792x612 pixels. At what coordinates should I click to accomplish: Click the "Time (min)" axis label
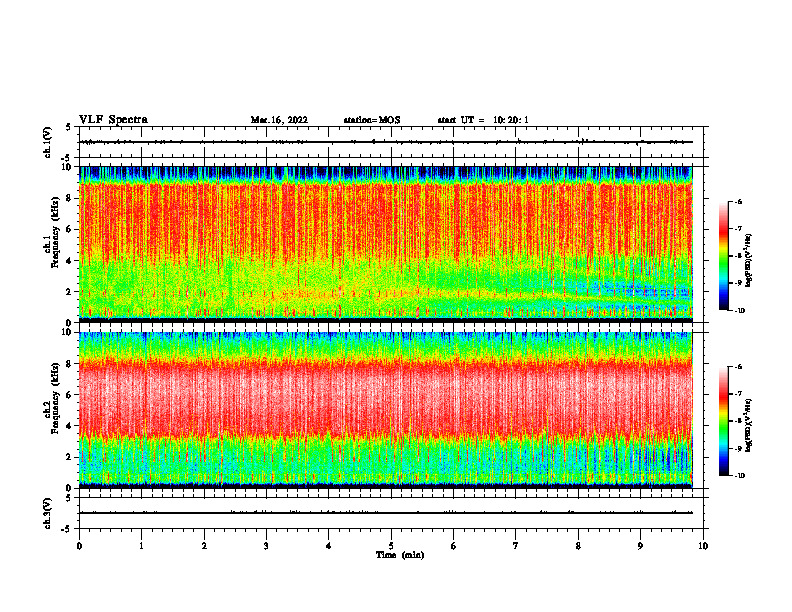tap(400, 555)
